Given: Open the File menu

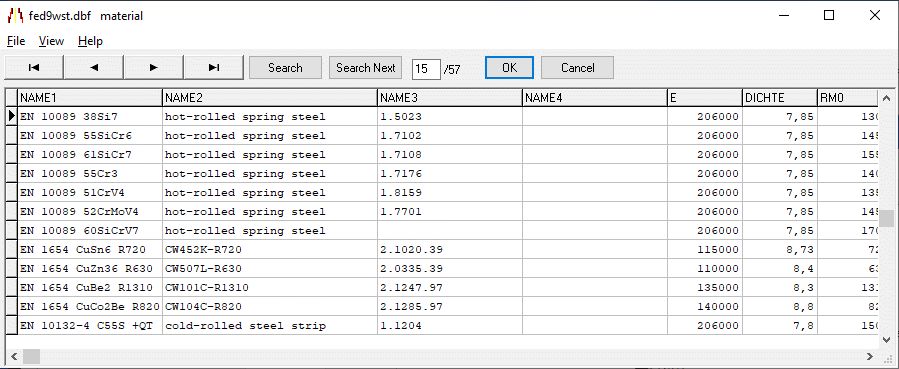Looking at the screenshot, I should point(16,41).
